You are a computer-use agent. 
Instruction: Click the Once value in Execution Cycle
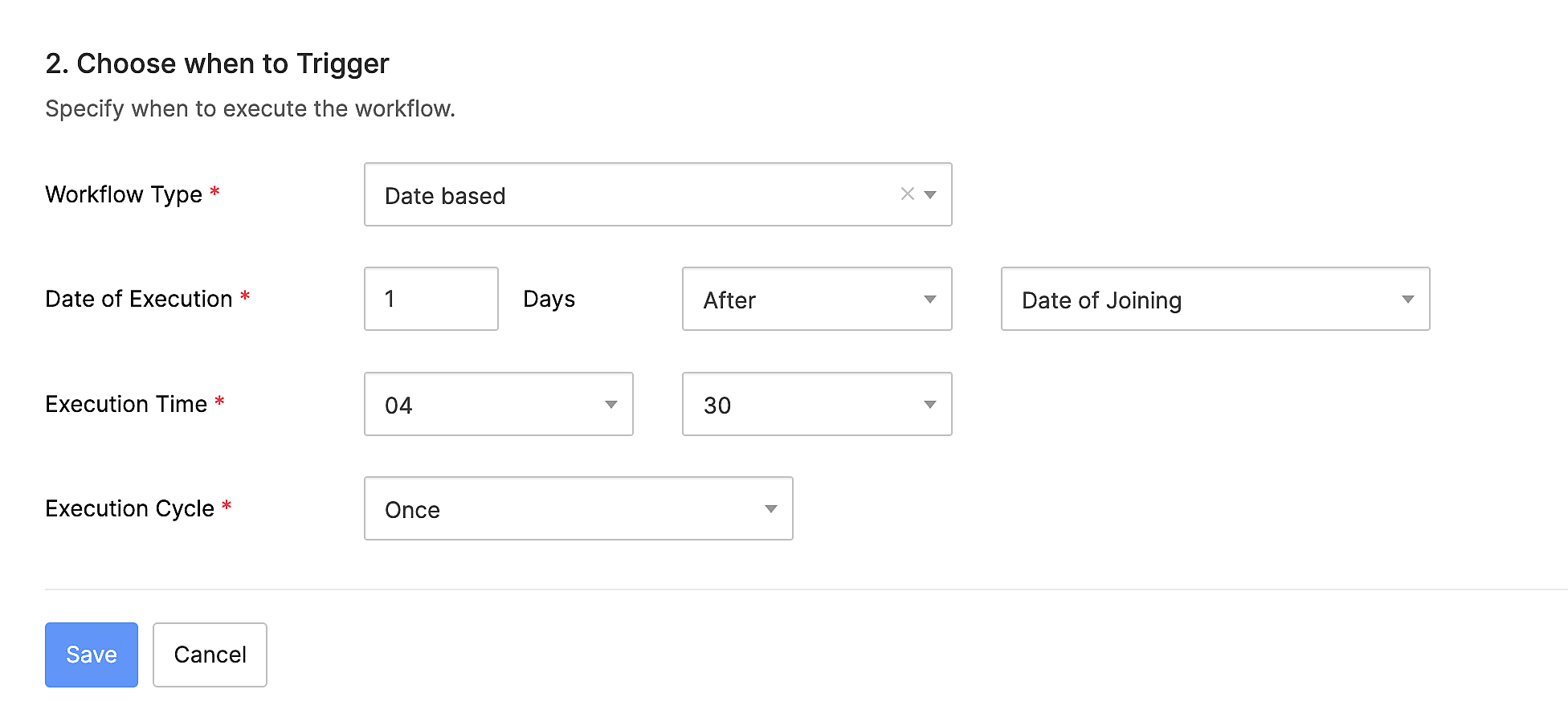[413, 509]
